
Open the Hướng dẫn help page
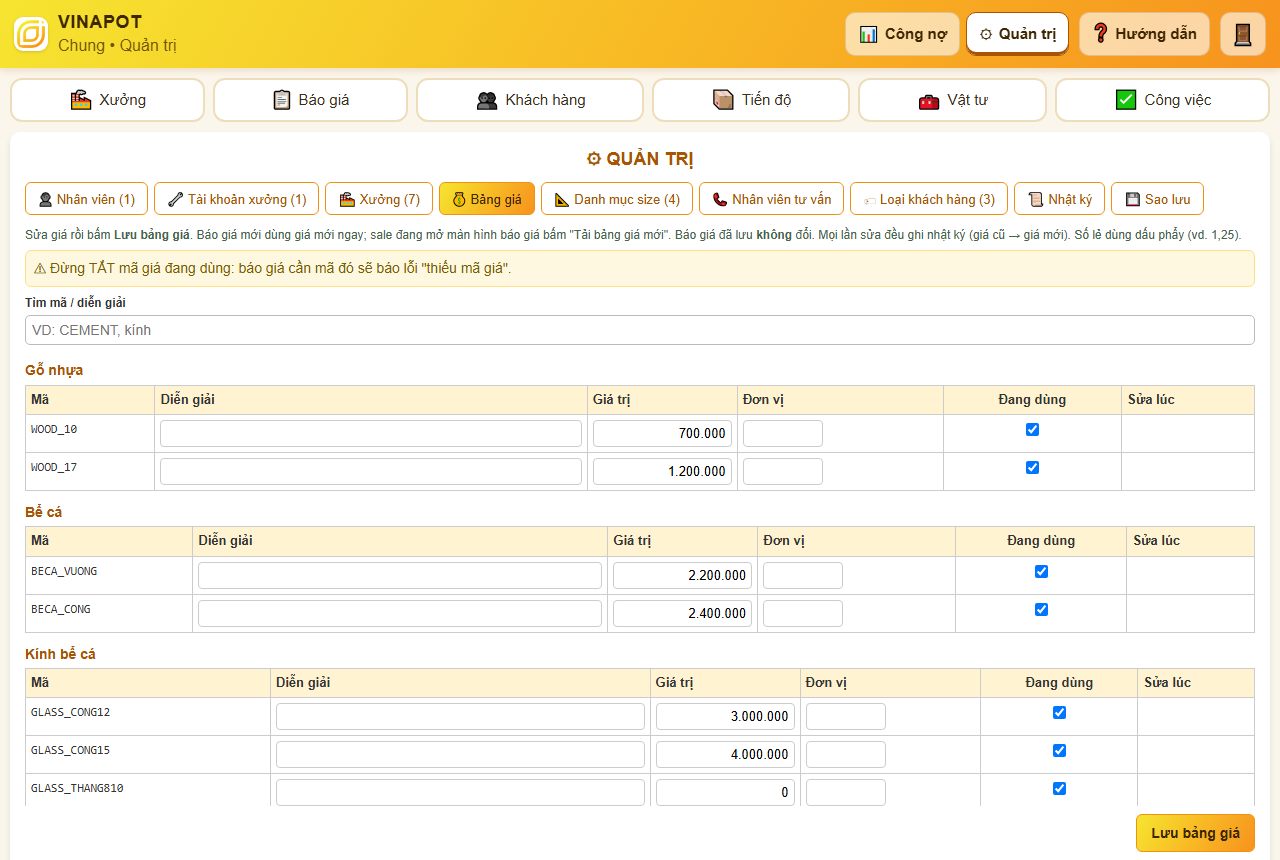point(1144,34)
